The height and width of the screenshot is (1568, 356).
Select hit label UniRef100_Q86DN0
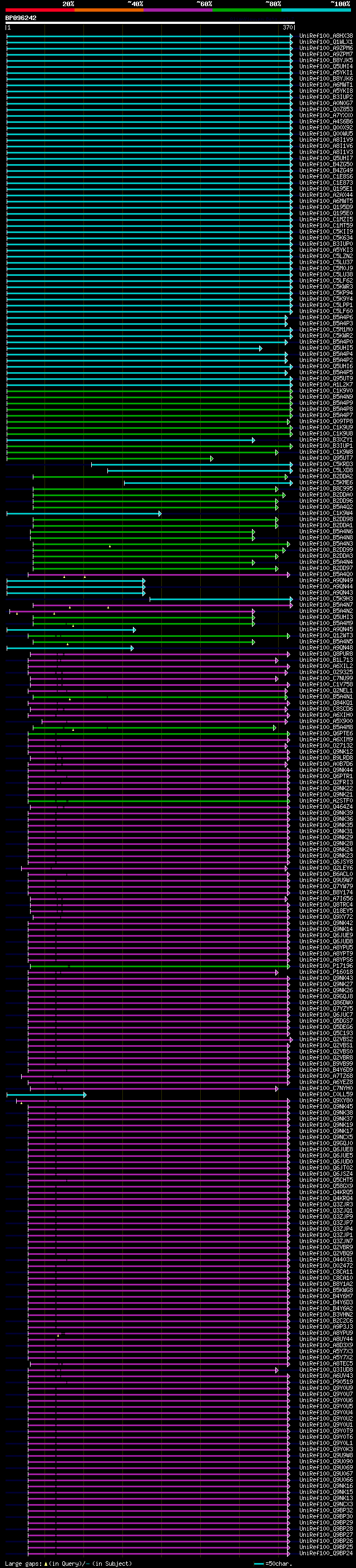point(326,1002)
